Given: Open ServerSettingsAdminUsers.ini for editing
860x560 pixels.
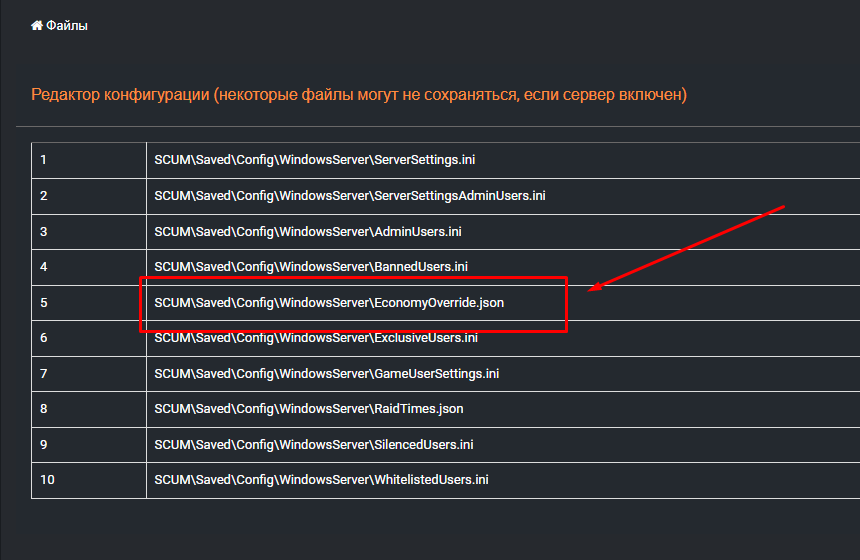Looking at the screenshot, I should click(349, 196).
